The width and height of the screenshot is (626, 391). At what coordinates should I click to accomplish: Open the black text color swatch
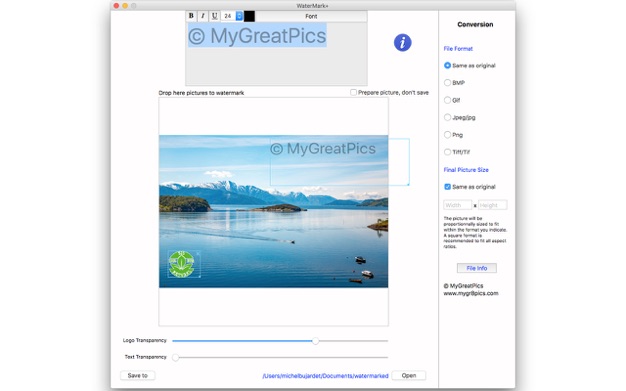(249, 16)
